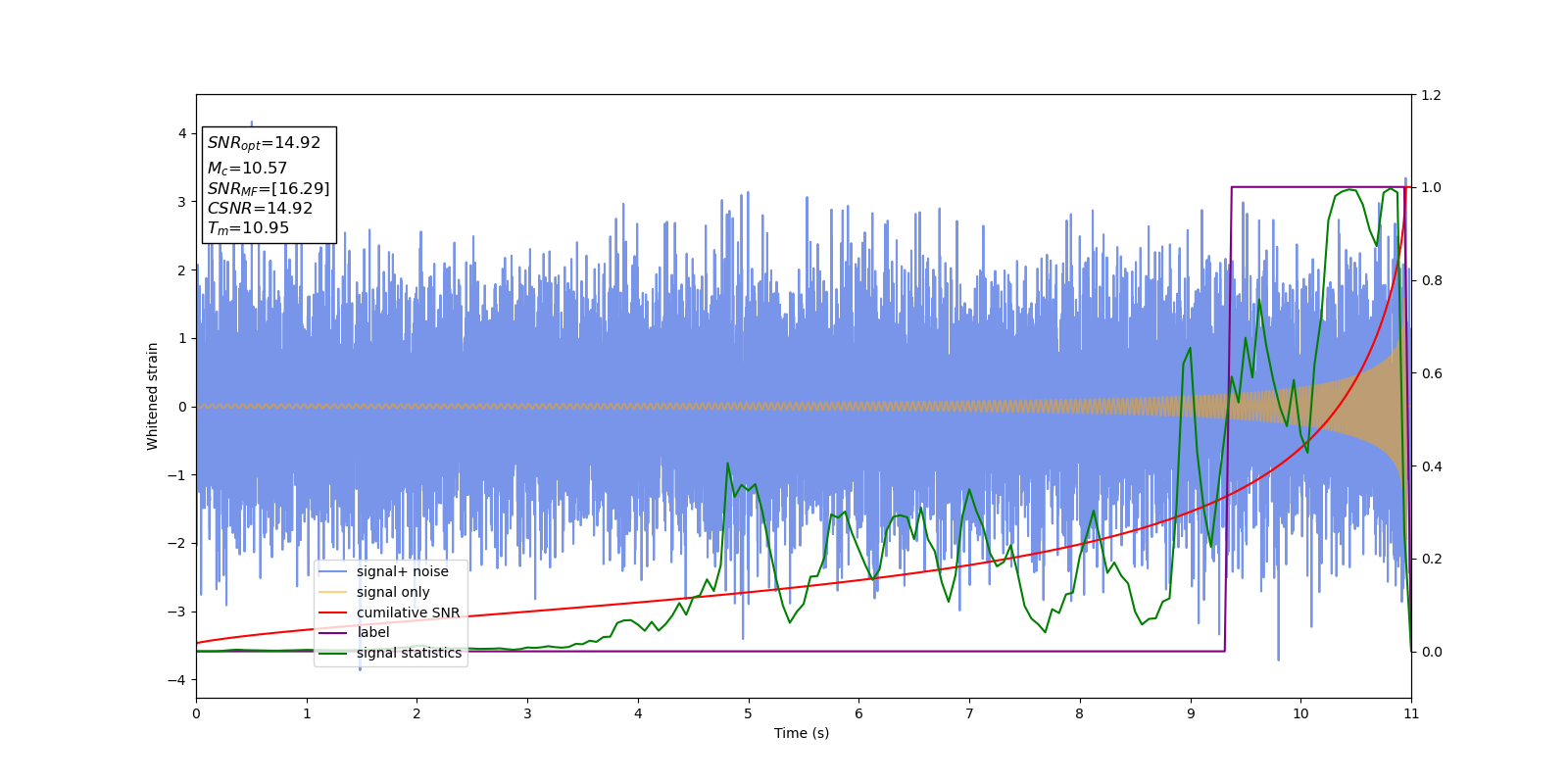Screen dimensions: 1568x784
Task: Click the SNRopt=14.92 annotation text
Action: (x=264, y=143)
